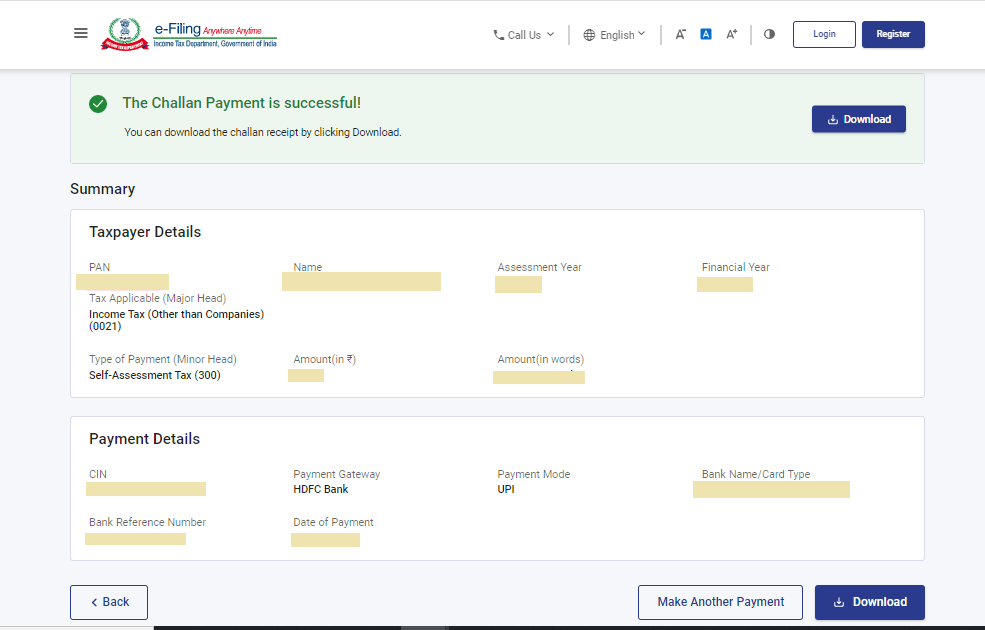Click the Self-Assessment Tax (300) text
985x630 pixels.
[155, 375]
